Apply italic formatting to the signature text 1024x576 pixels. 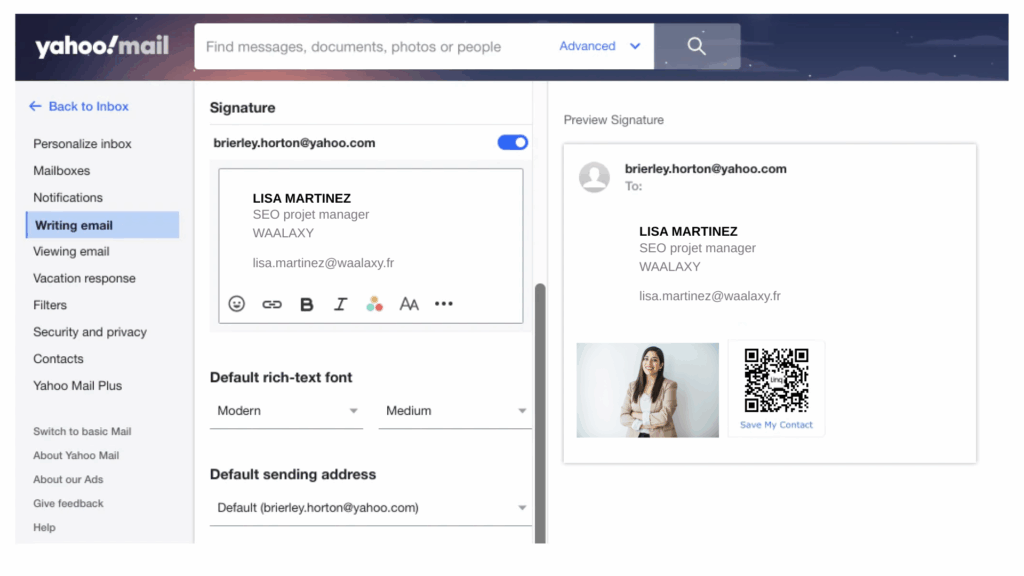point(340,303)
